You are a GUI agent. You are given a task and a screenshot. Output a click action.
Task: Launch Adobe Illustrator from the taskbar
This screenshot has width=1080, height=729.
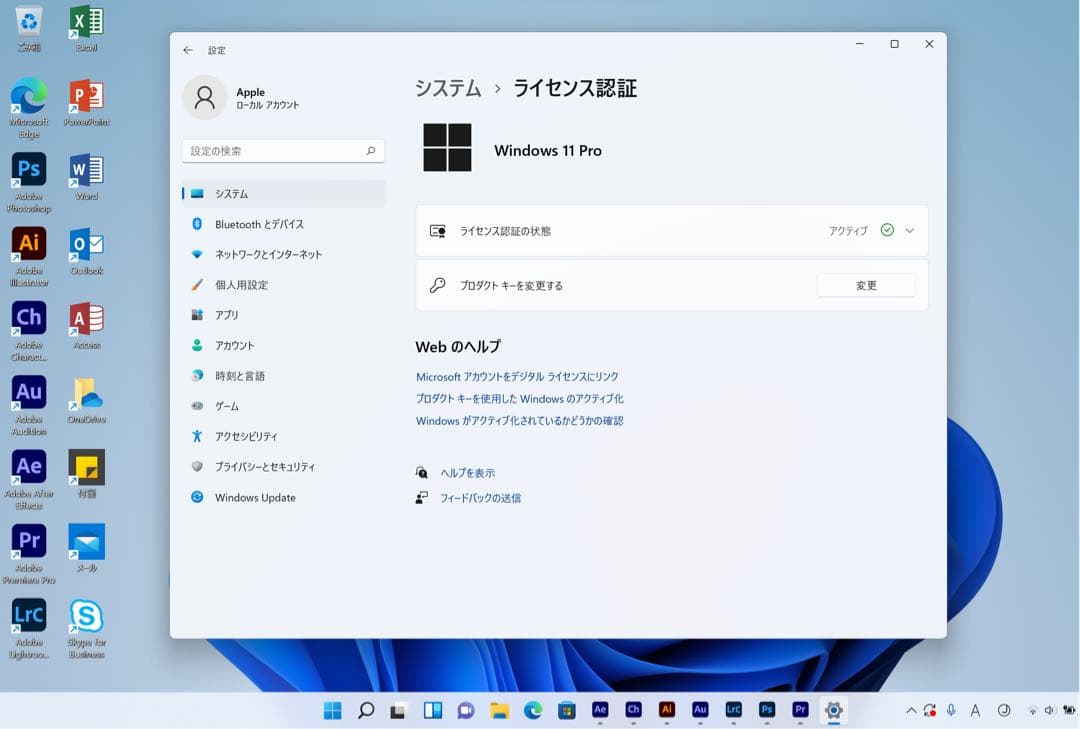(x=666, y=710)
